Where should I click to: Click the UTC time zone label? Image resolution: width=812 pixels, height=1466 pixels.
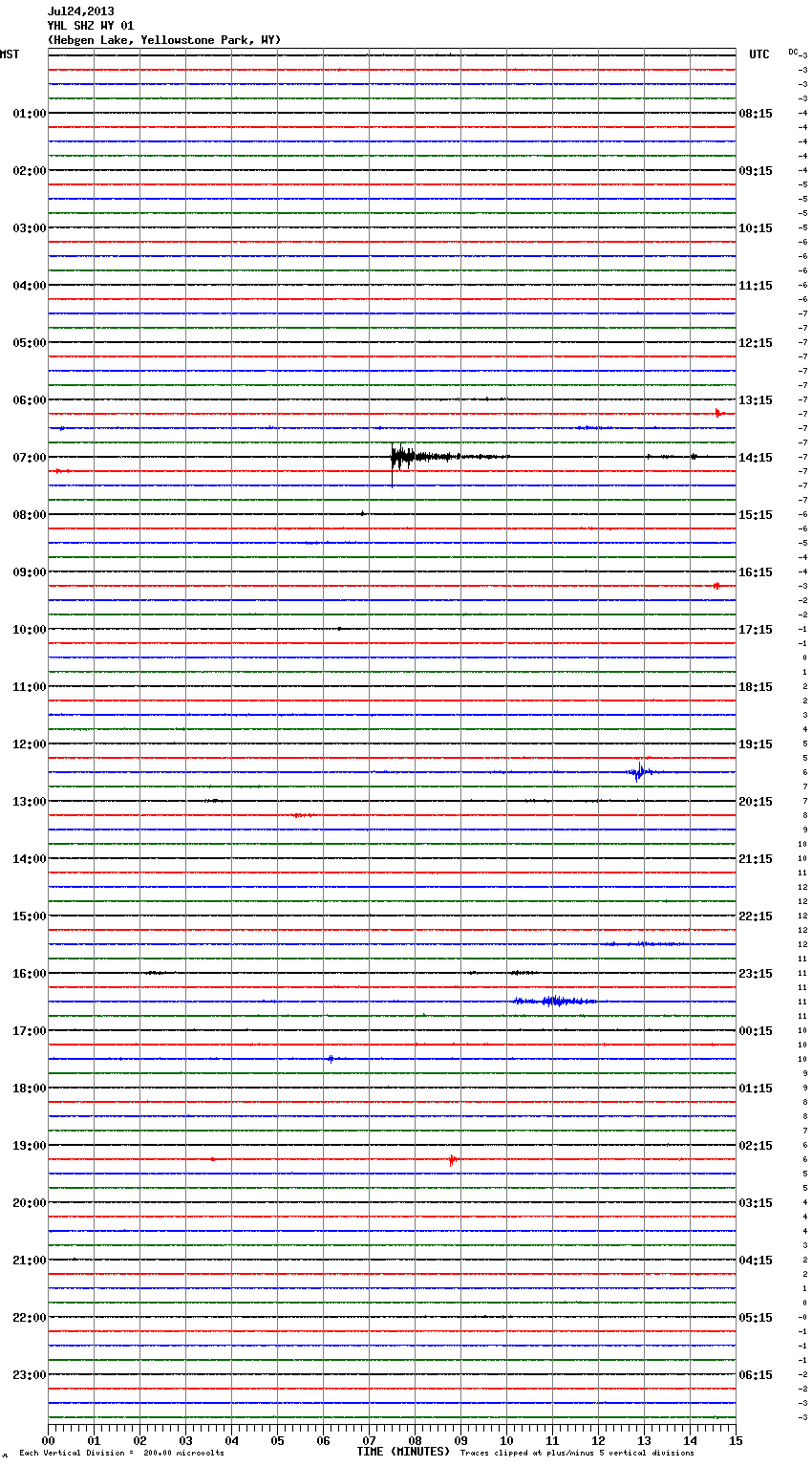[x=759, y=54]
